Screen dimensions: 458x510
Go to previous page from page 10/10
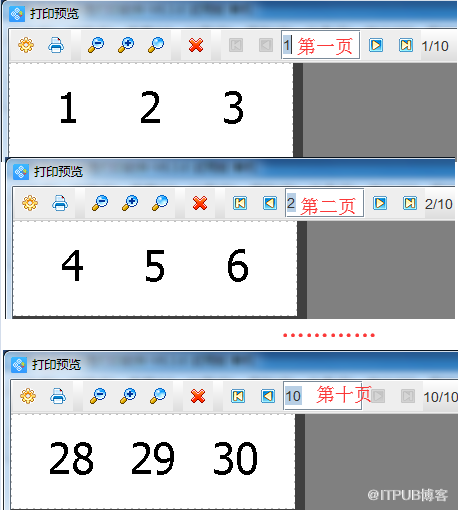[268, 396]
